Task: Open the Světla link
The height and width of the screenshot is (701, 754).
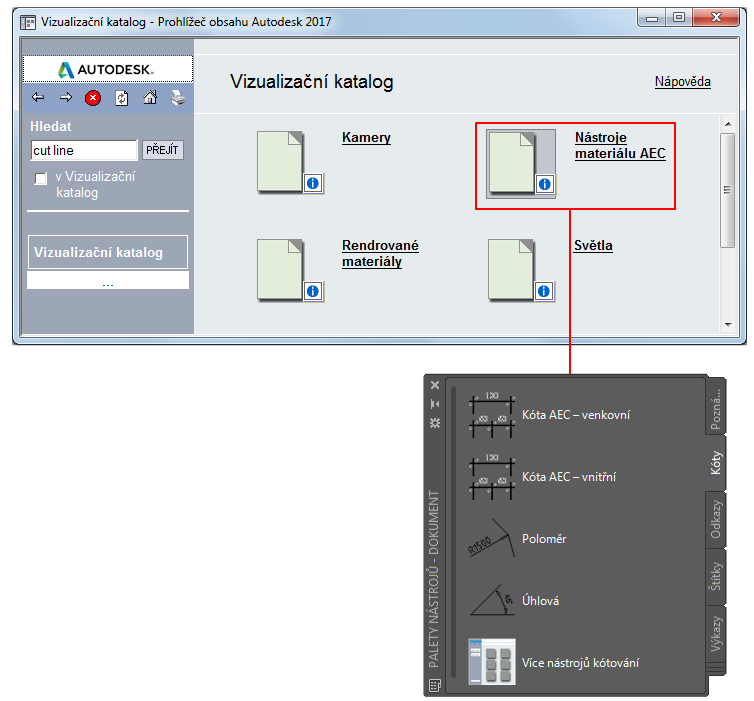Action: coord(593,246)
